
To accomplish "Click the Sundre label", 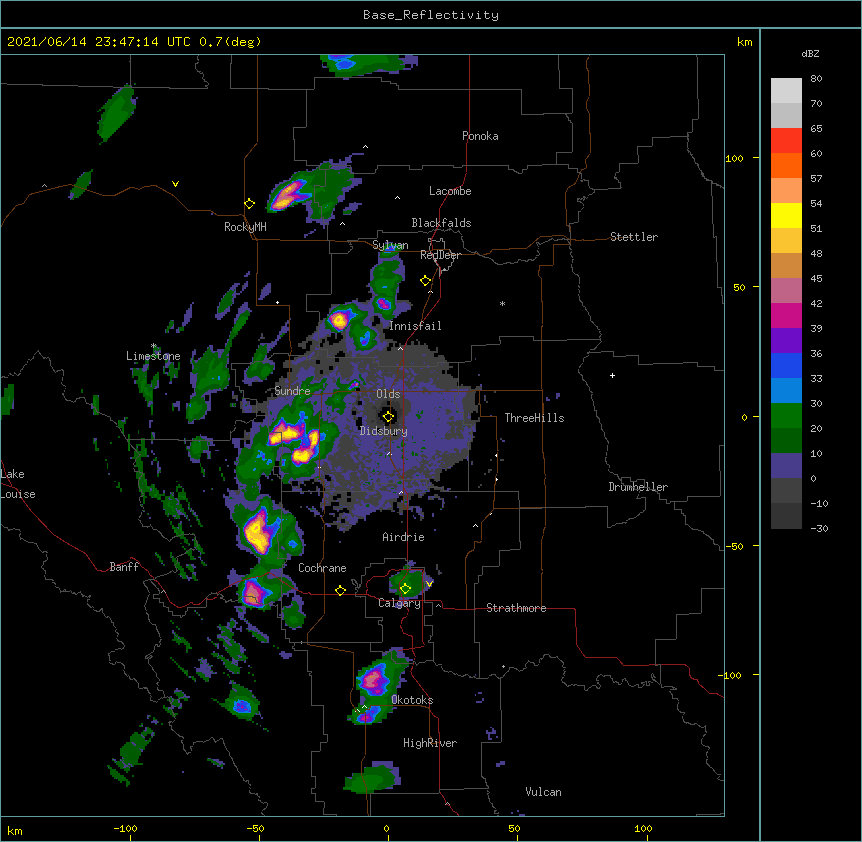I will tap(292, 391).
